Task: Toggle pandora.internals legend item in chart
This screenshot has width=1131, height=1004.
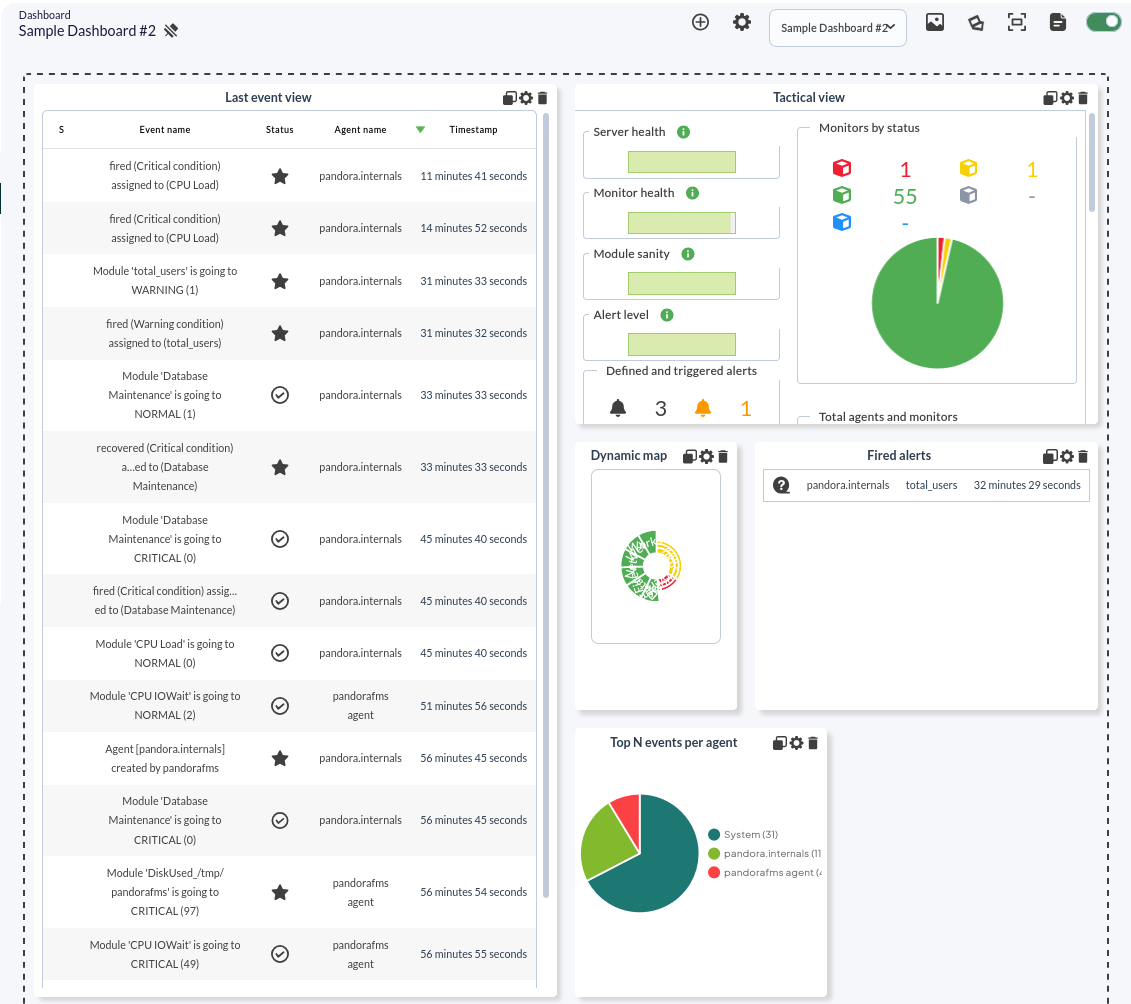Action: (765, 853)
